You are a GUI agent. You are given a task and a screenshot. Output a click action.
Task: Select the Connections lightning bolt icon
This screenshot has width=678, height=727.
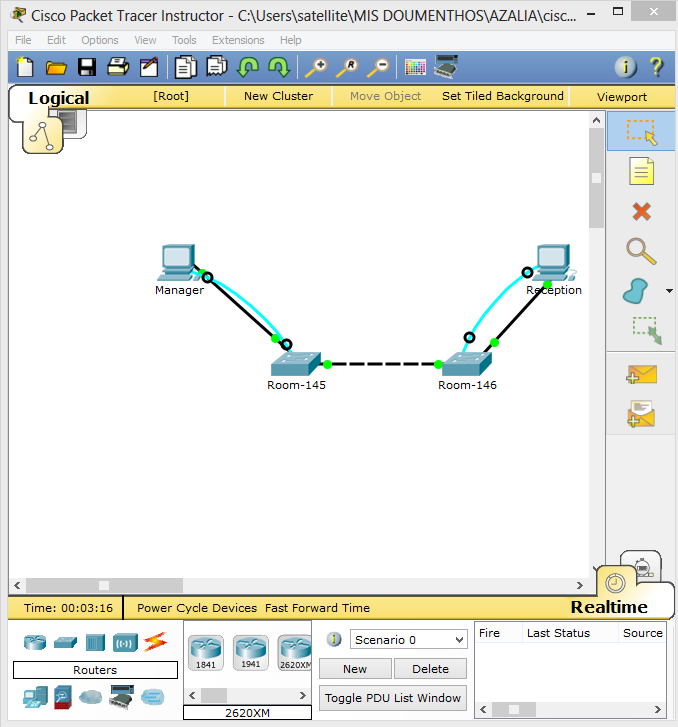click(x=155, y=642)
